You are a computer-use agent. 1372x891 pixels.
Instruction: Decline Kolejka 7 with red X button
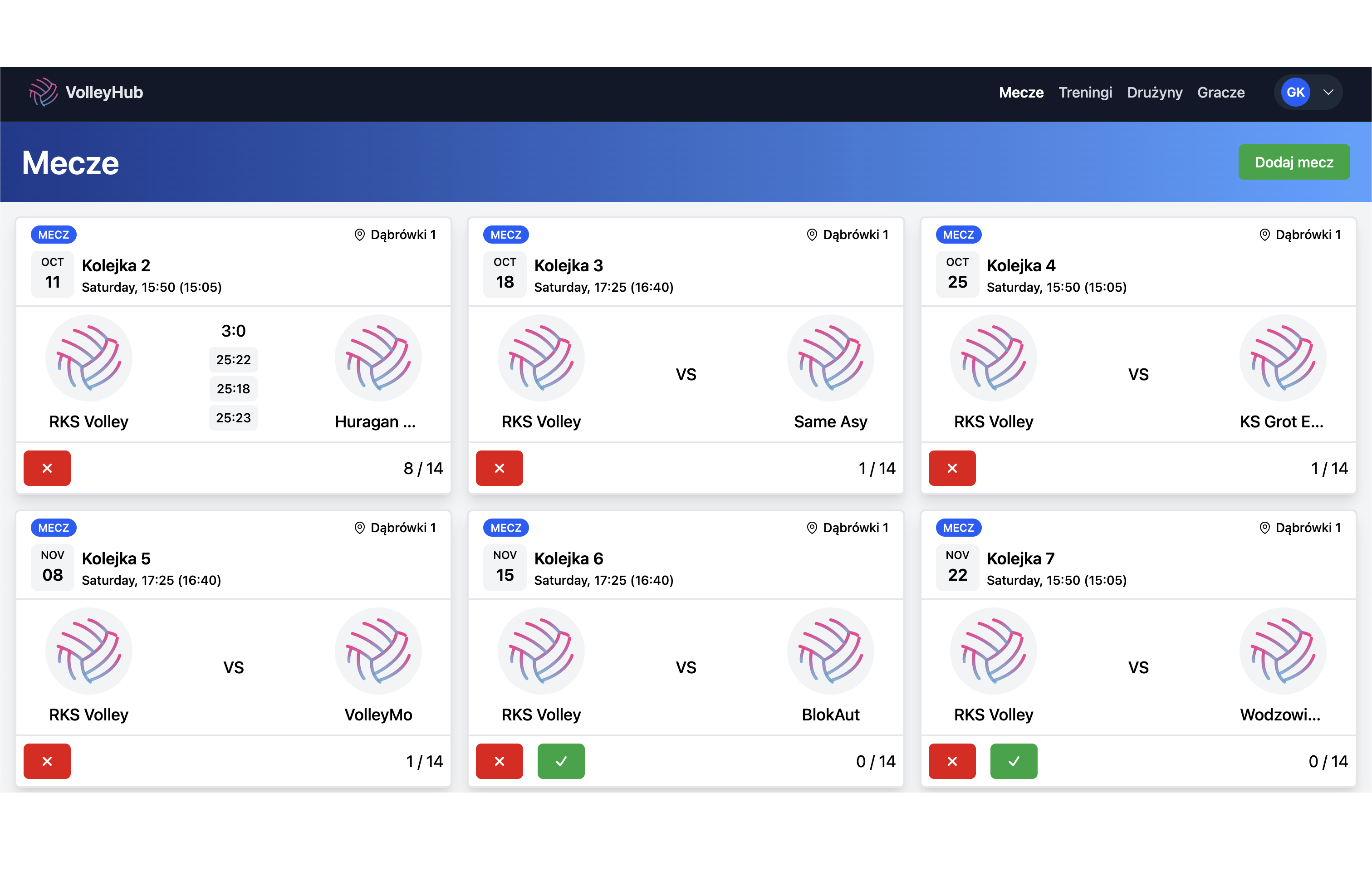tap(952, 761)
